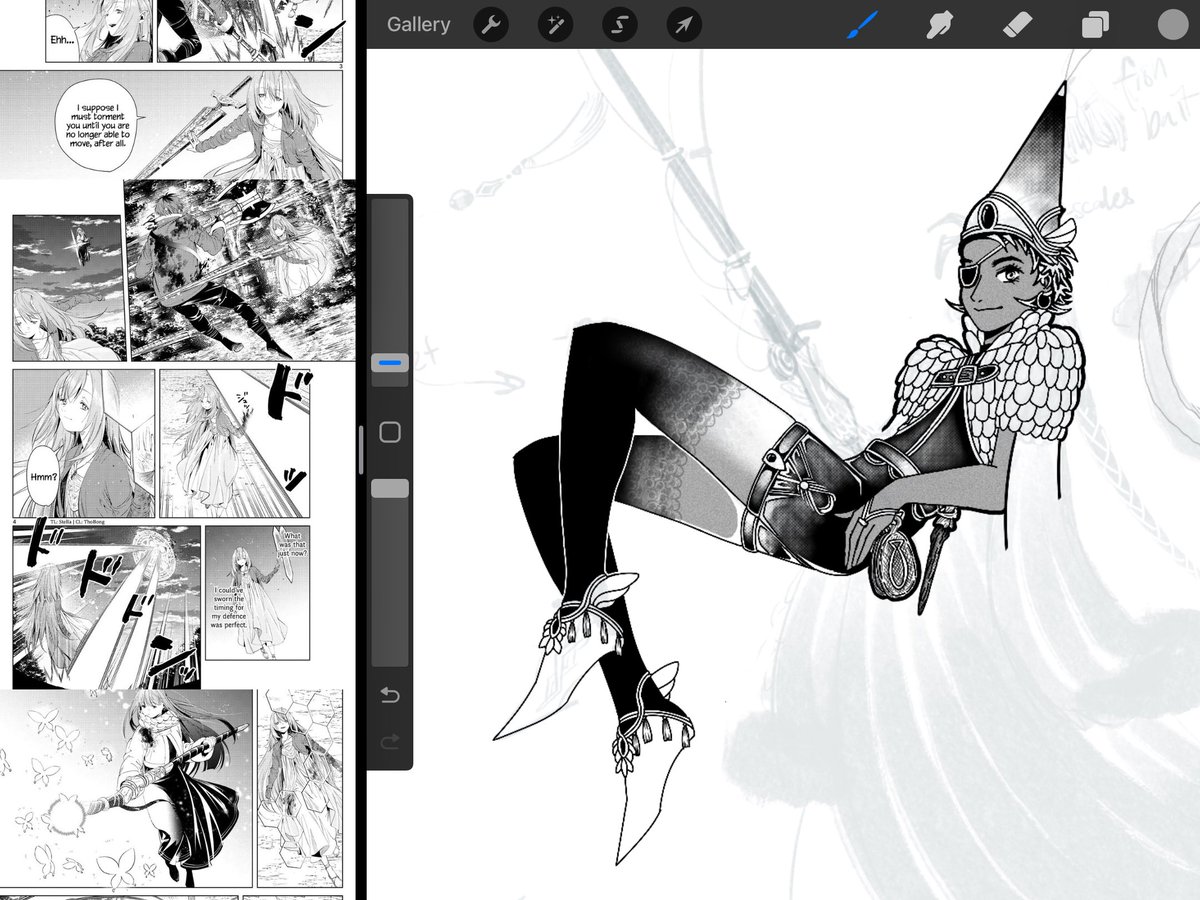1200x900 pixels.
Task: Activate the Transform arrow tool
Action: (684, 25)
